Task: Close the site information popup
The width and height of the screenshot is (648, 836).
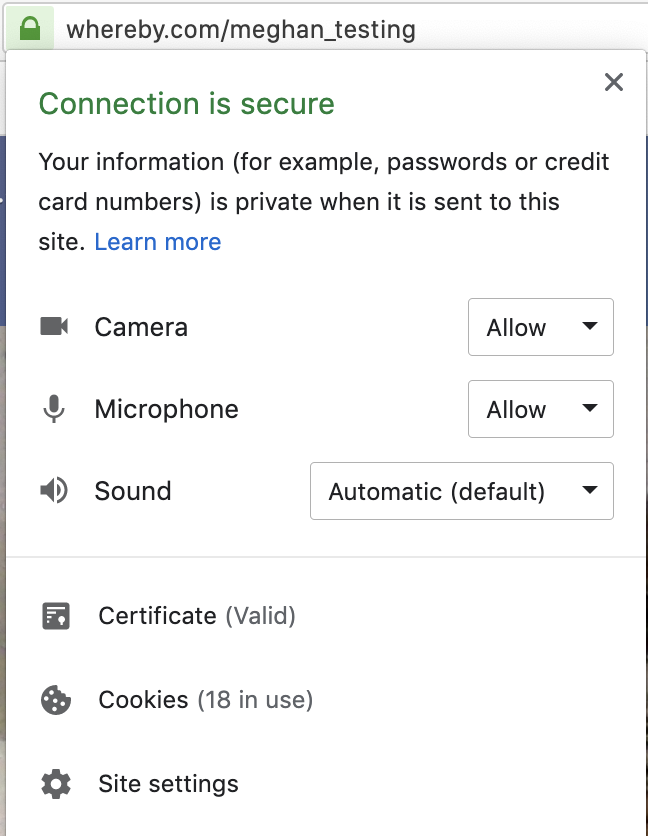Action: pos(614,82)
